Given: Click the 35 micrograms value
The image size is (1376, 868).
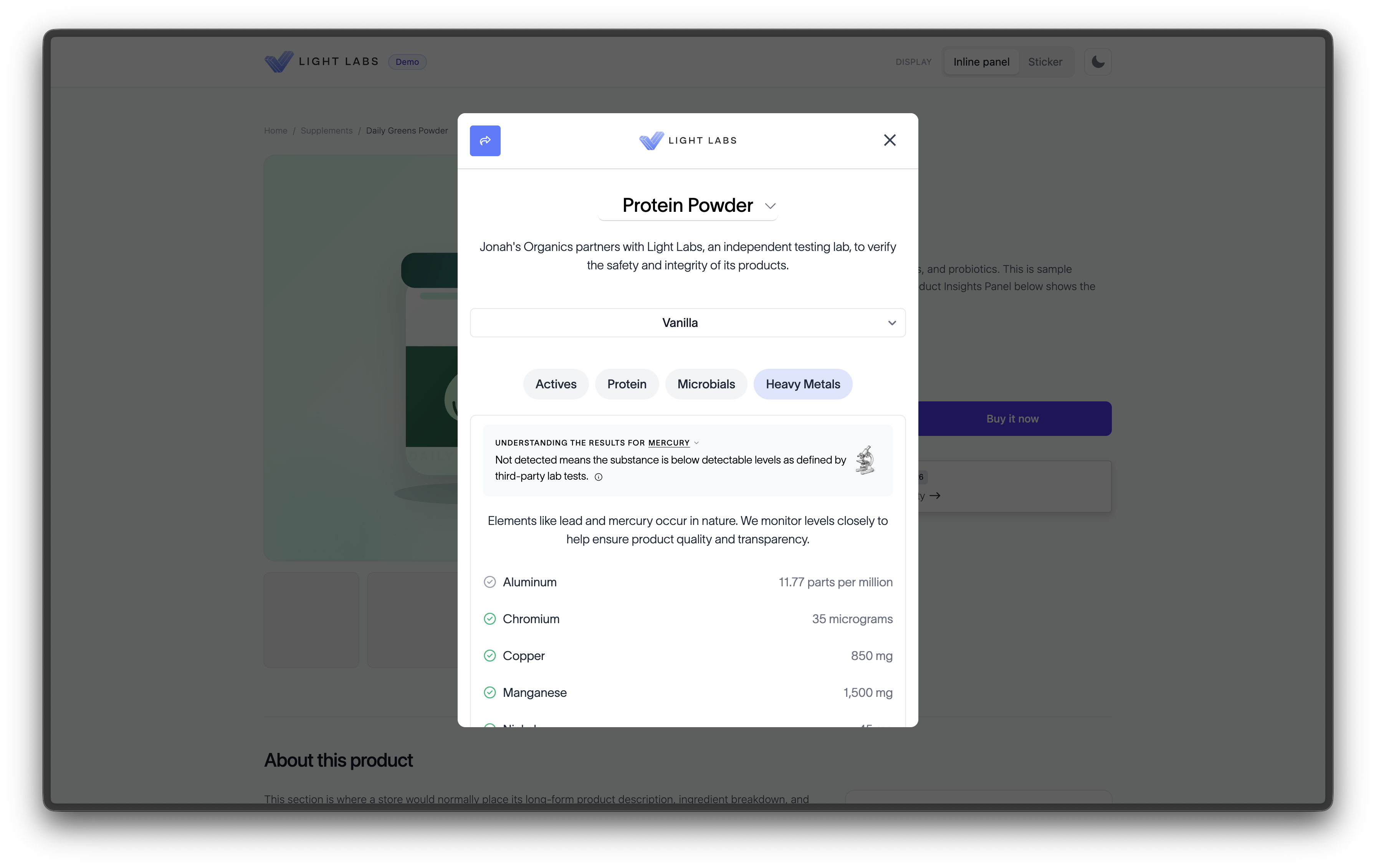Looking at the screenshot, I should pyautogui.click(x=852, y=619).
